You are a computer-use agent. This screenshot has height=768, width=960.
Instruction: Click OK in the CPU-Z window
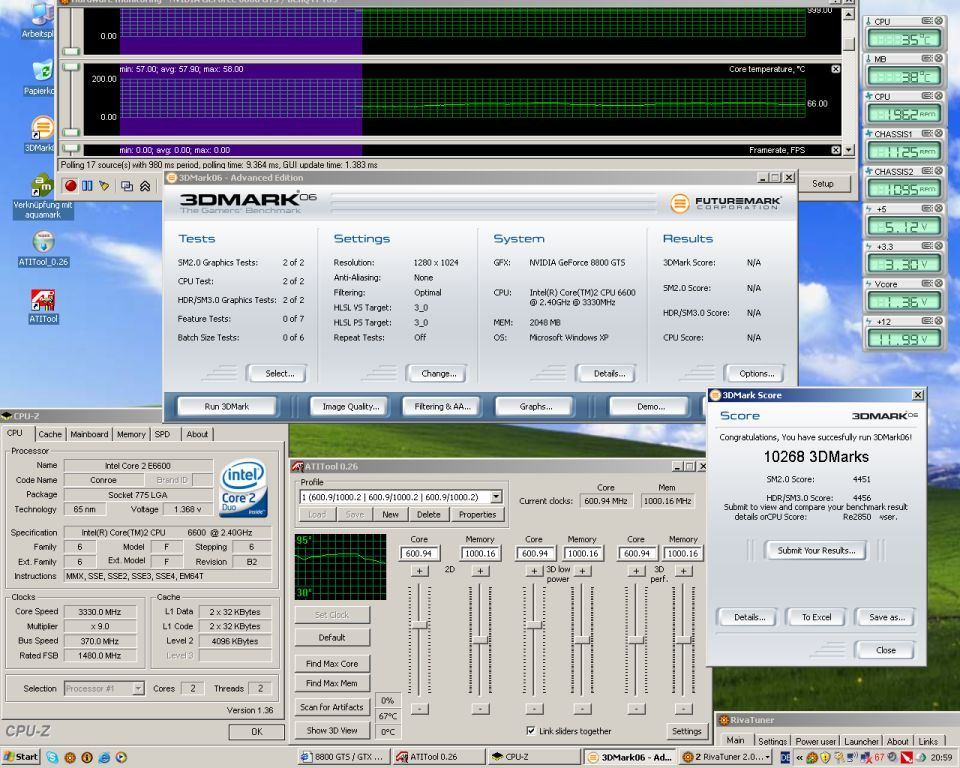click(257, 731)
